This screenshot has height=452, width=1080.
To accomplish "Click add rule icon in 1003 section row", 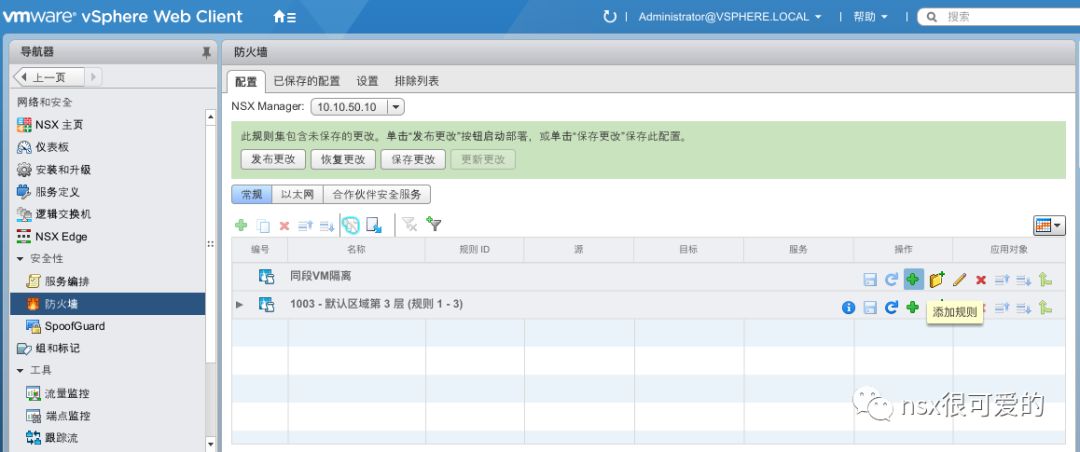I will [913, 307].
